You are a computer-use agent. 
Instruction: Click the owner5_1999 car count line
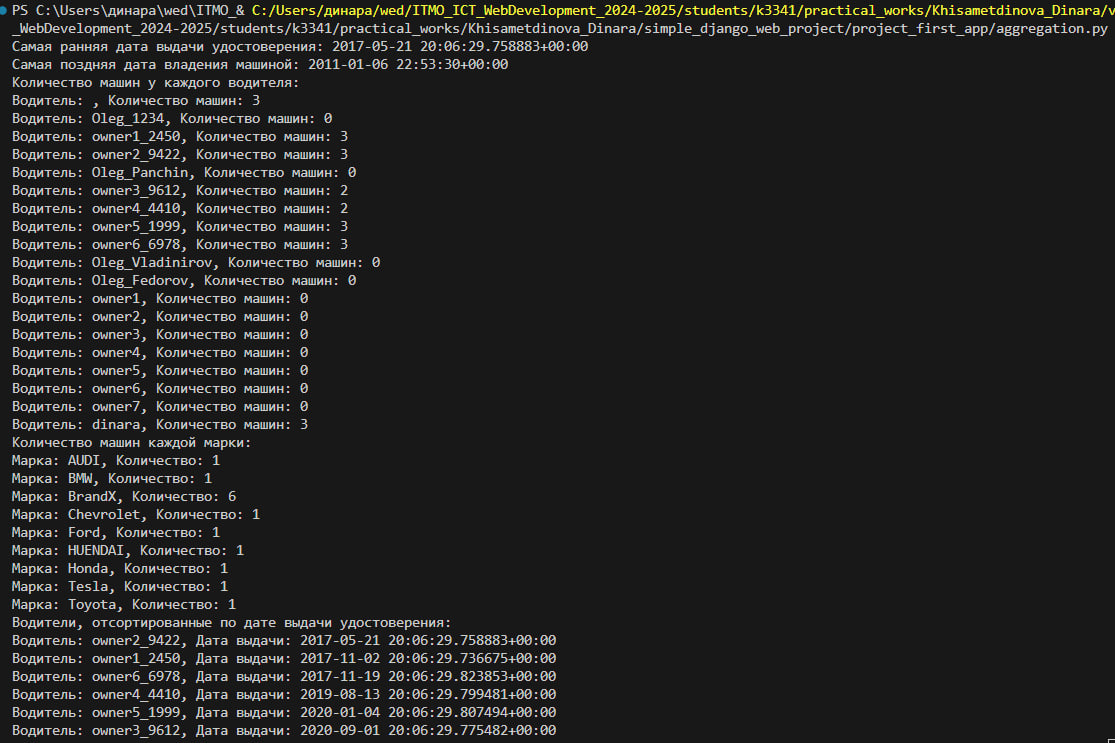pyautogui.click(x=180, y=227)
